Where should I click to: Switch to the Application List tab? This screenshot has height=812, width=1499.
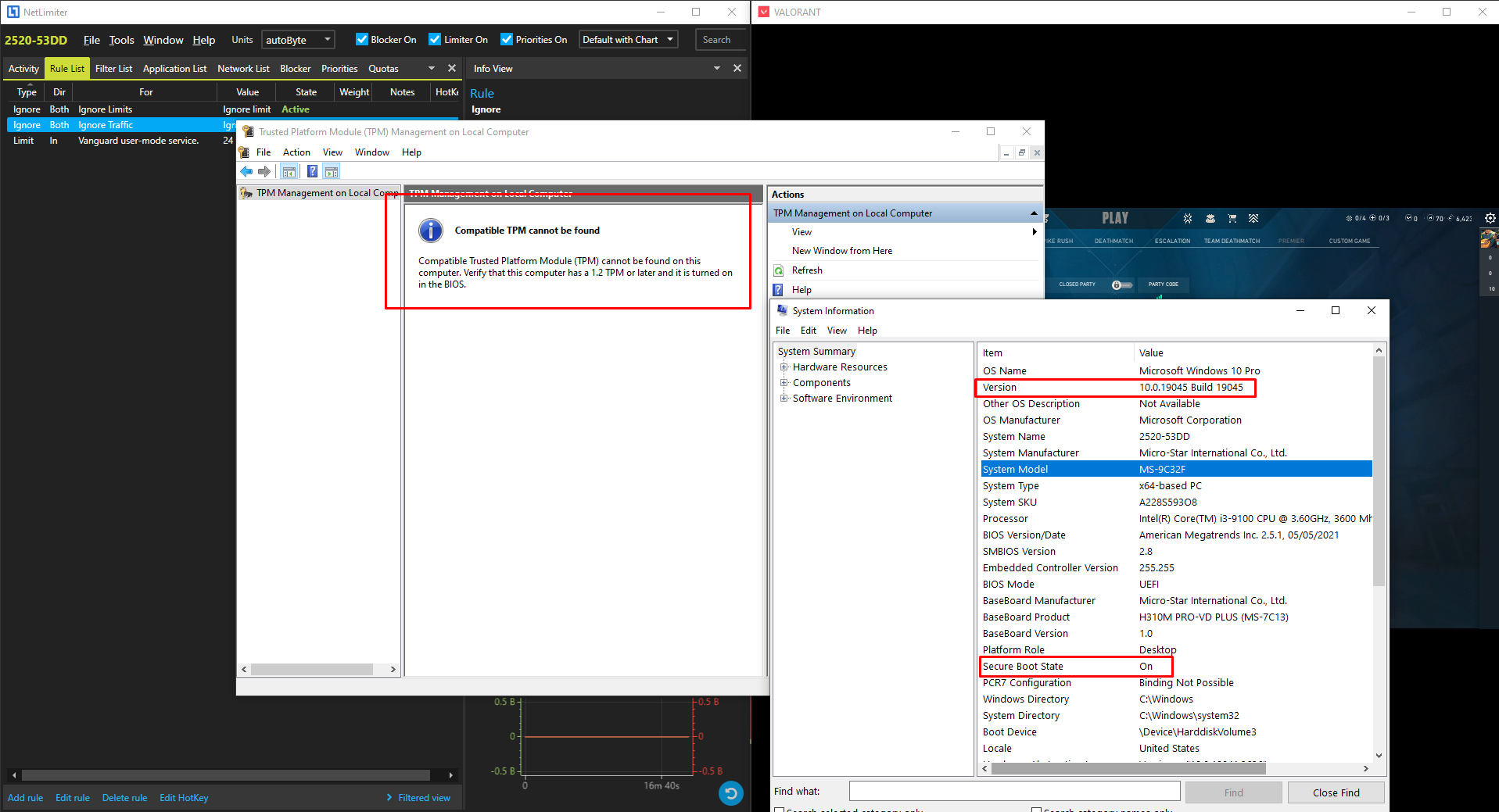(174, 69)
